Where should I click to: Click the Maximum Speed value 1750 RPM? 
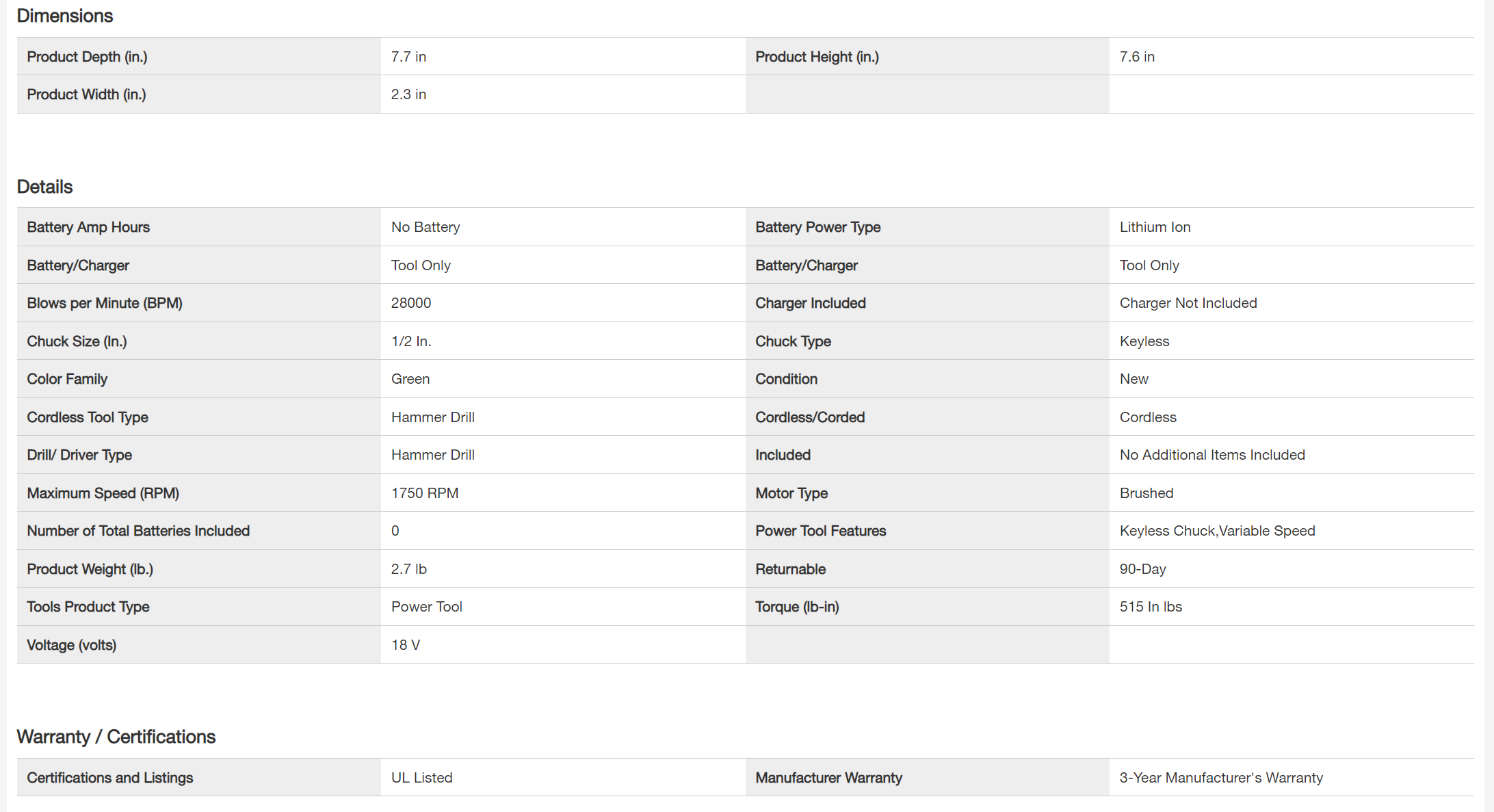tap(425, 493)
